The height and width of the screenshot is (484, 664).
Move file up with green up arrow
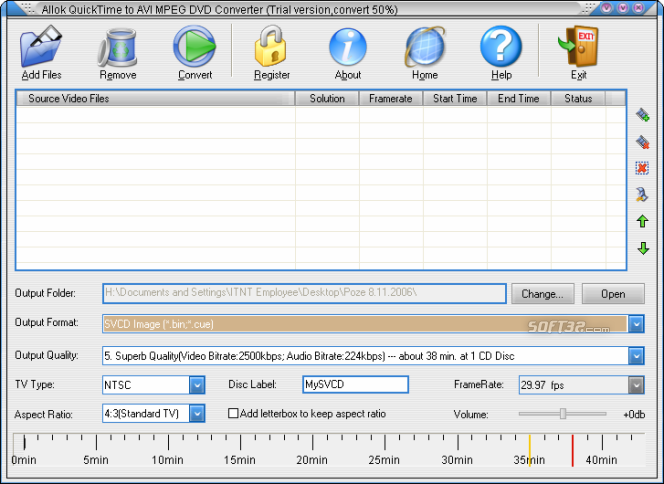[642, 221]
